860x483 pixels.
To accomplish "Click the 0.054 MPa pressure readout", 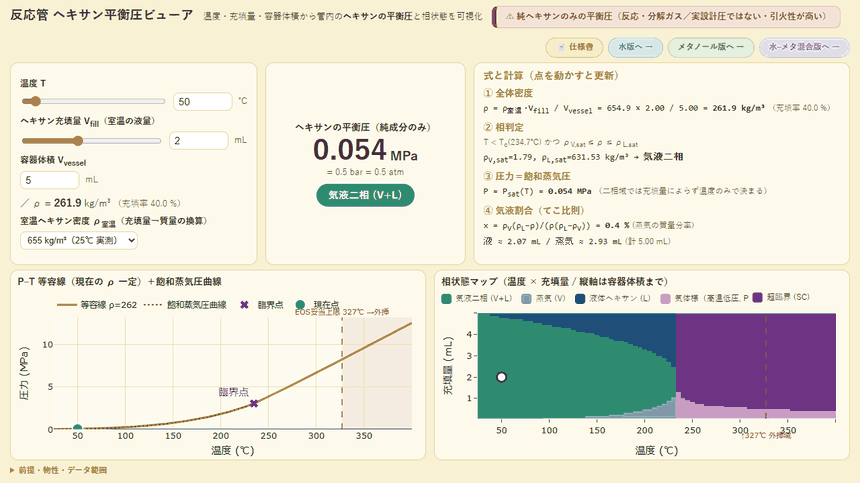I will [365, 150].
